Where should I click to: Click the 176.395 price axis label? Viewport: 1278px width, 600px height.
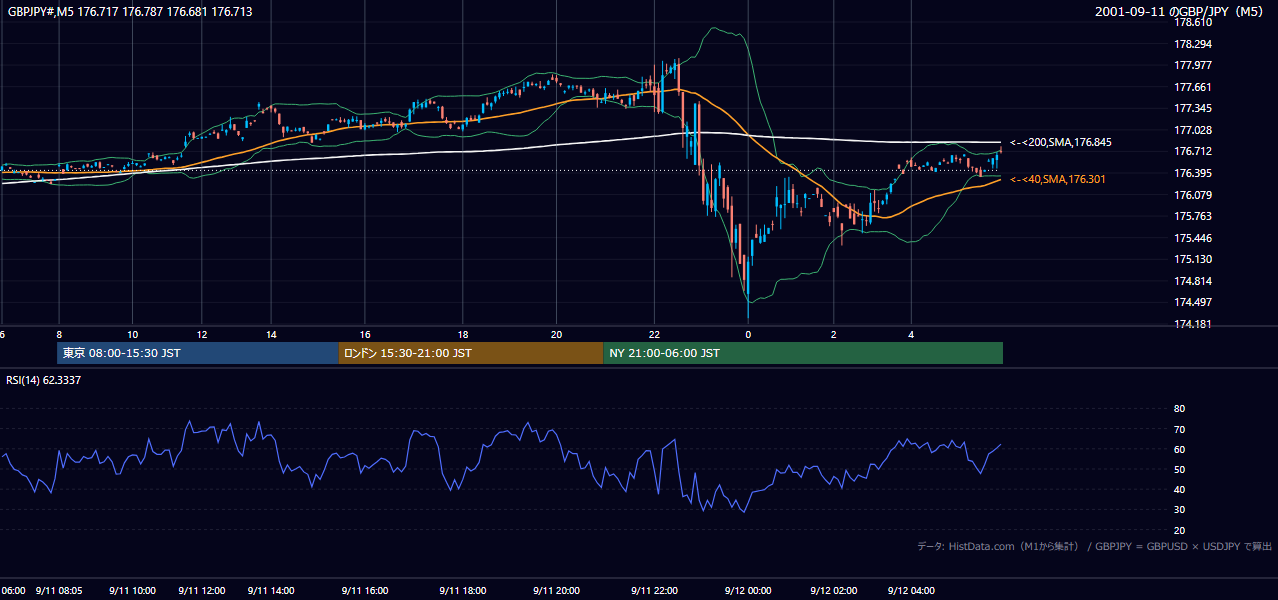tap(1192, 173)
